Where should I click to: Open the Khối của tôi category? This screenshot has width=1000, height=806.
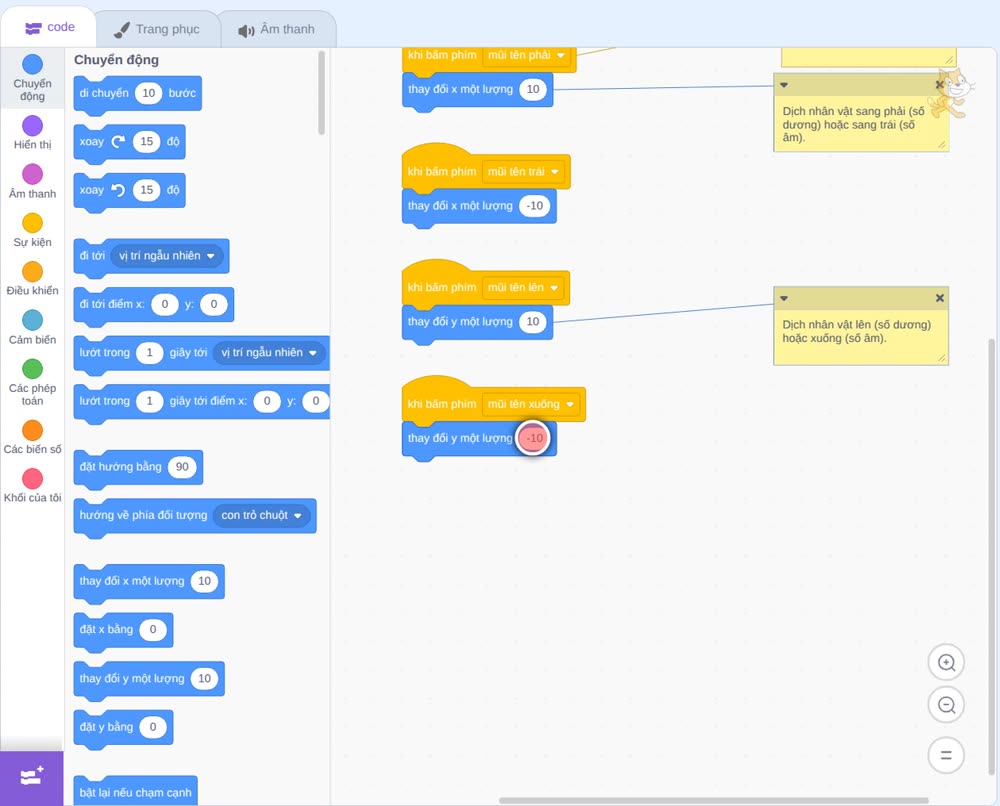coord(32,486)
